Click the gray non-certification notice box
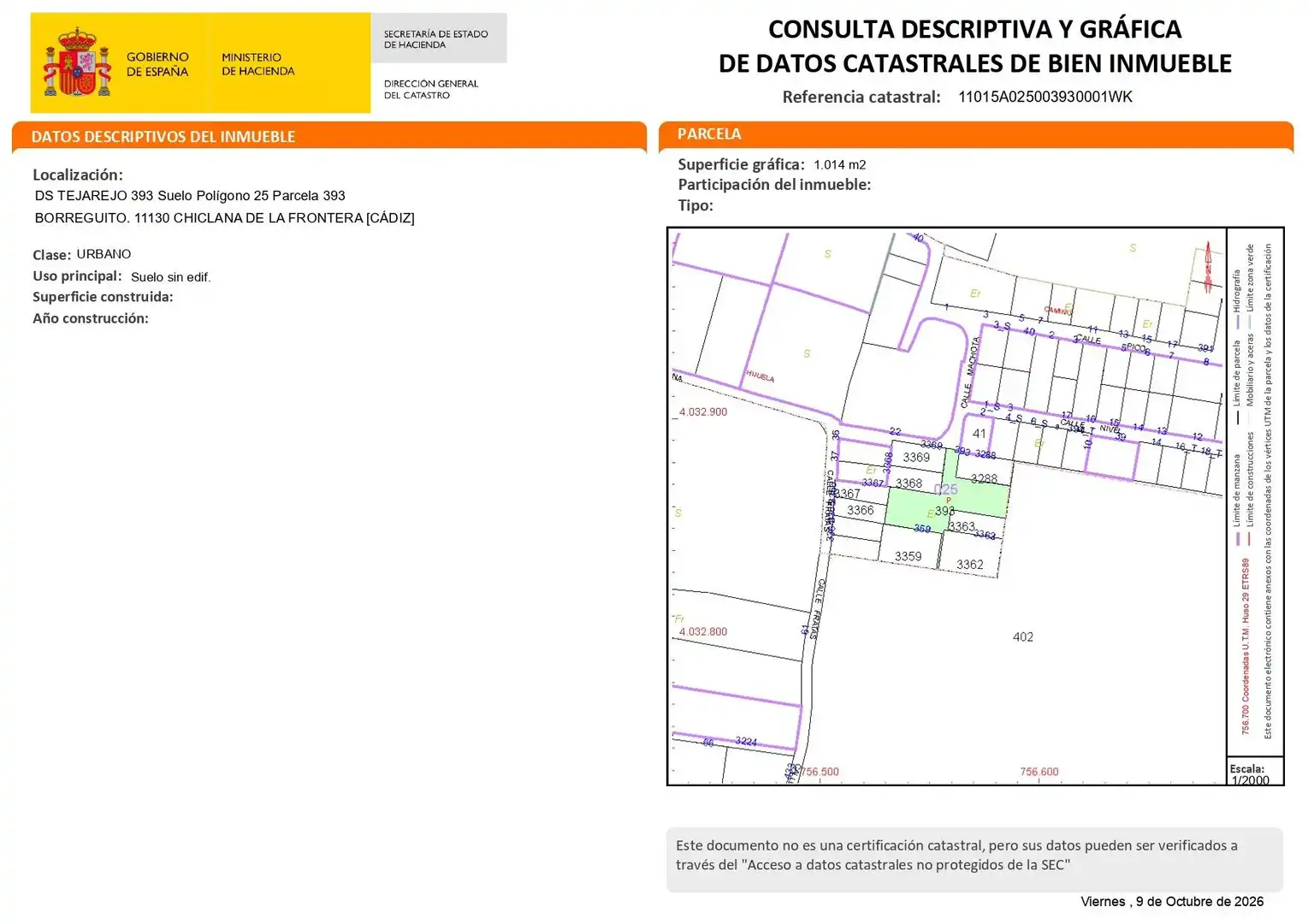This screenshot has height=924, width=1308. [x=974, y=859]
